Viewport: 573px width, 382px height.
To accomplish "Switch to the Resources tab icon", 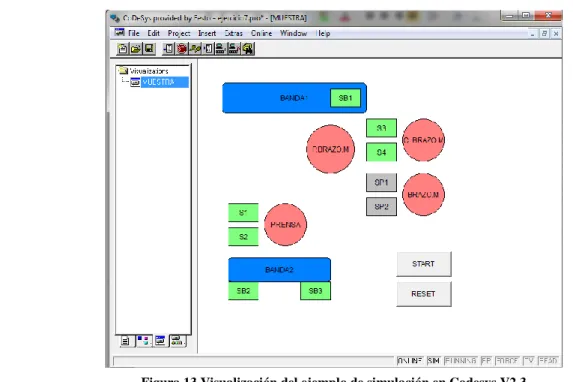I will coord(178,341).
